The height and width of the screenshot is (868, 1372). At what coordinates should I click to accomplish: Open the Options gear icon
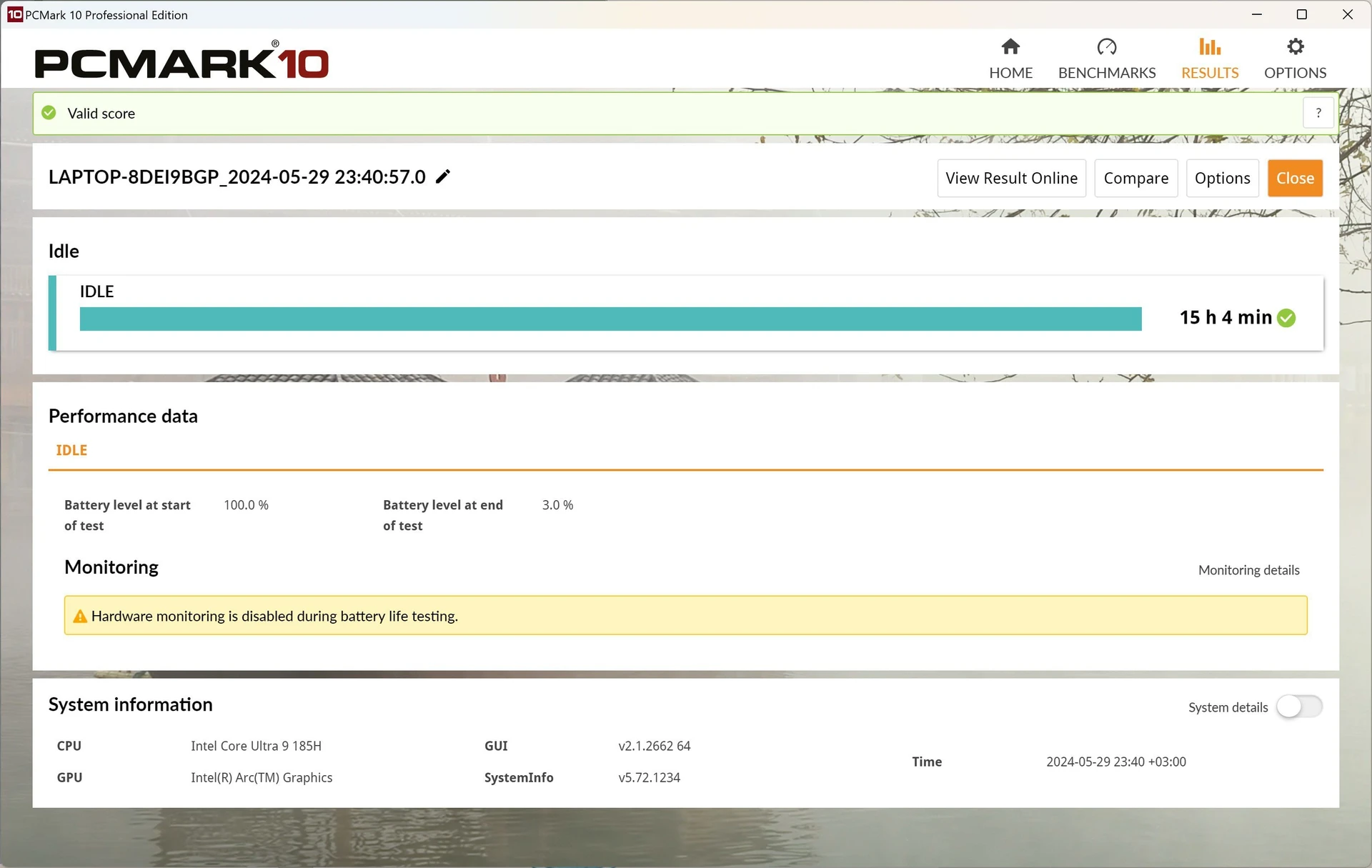[1295, 47]
